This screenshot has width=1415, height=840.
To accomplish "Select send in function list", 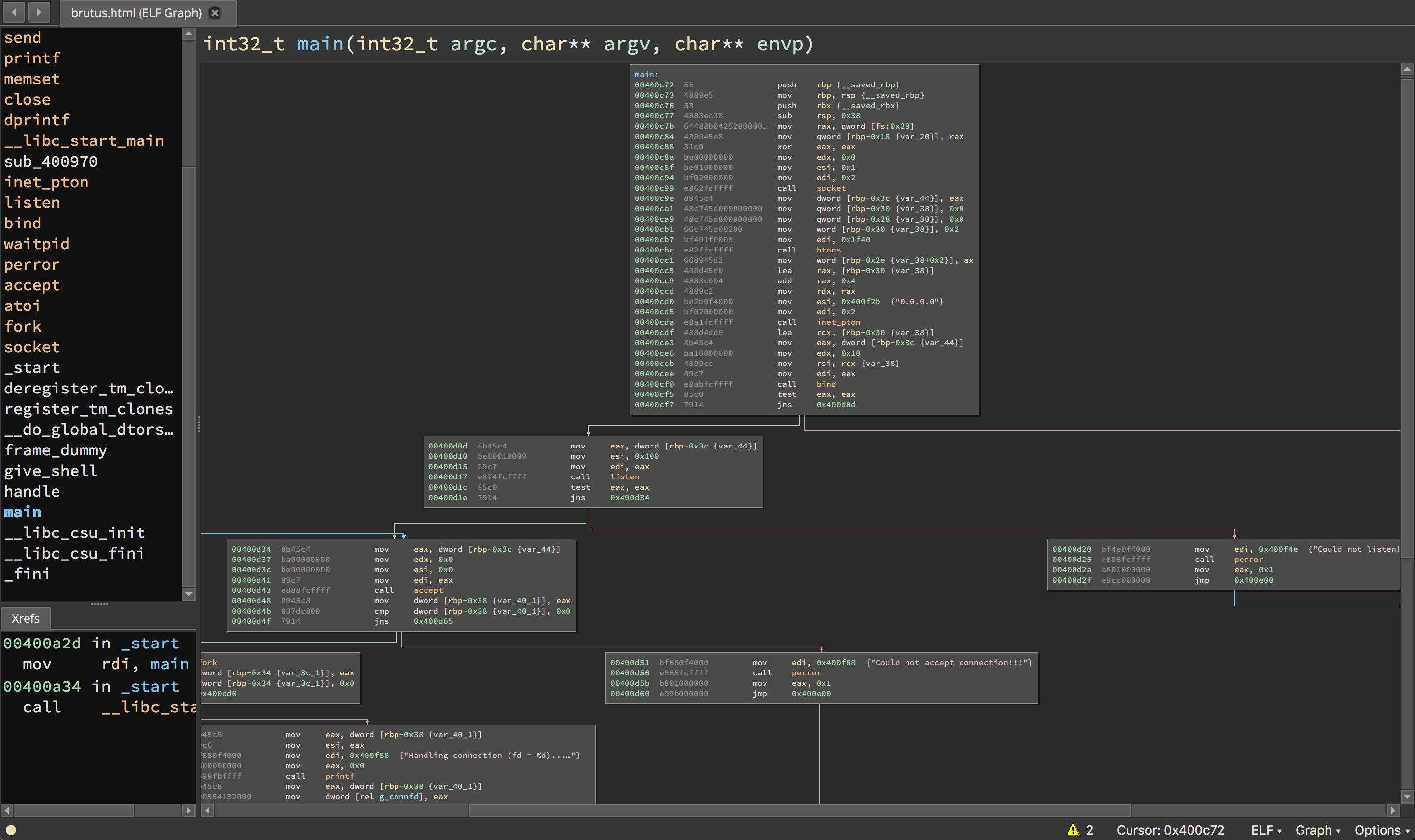I will (x=23, y=37).
